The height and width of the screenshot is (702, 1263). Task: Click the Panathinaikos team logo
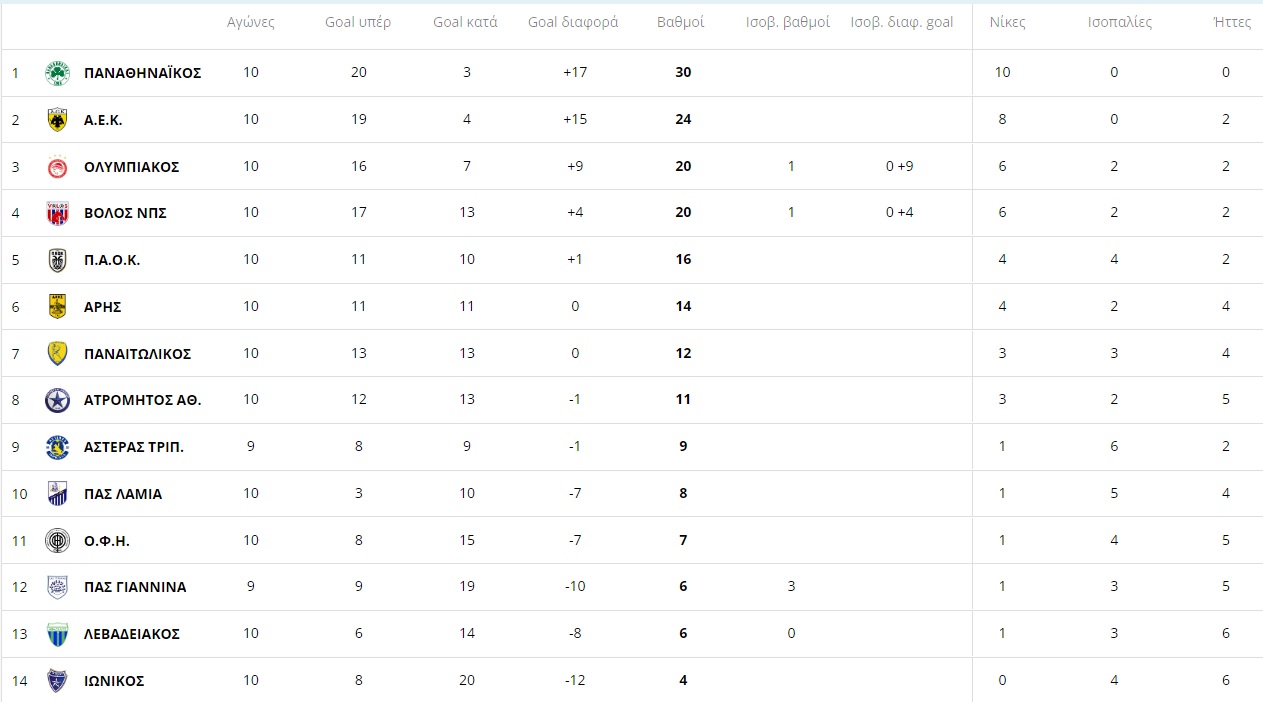[x=58, y=73]
